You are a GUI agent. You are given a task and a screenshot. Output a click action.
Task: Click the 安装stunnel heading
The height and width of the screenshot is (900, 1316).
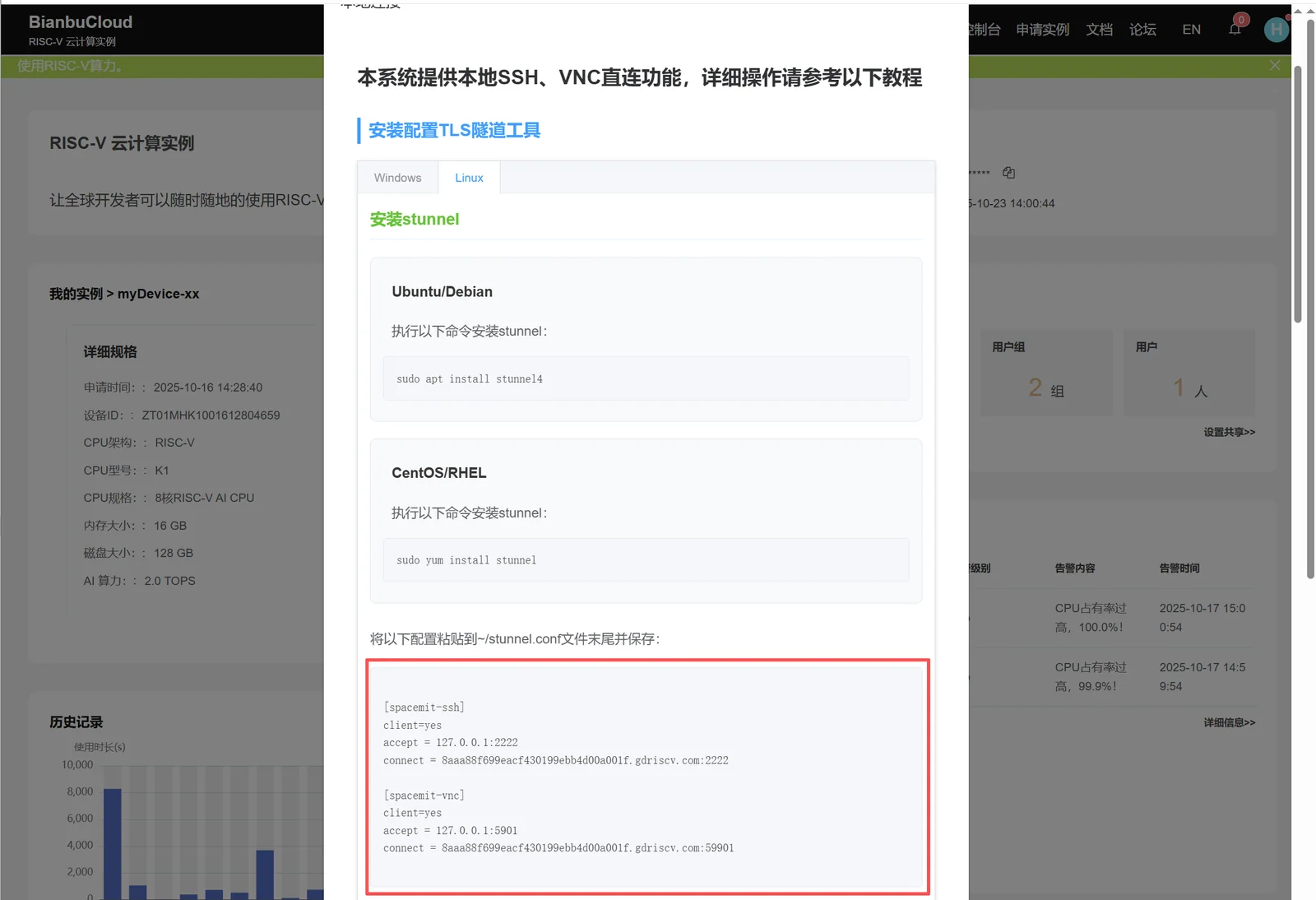click(415, 220)
